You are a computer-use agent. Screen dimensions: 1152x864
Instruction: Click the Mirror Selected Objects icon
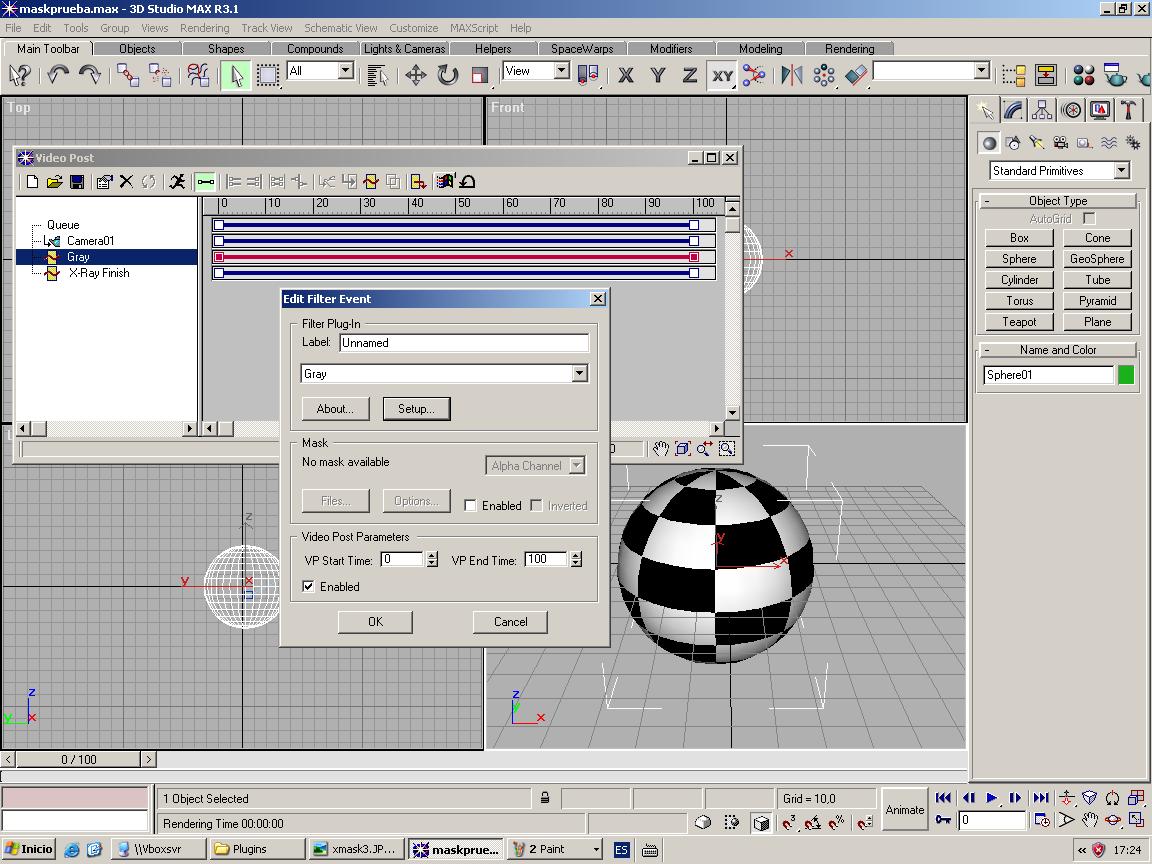(792, 75)
